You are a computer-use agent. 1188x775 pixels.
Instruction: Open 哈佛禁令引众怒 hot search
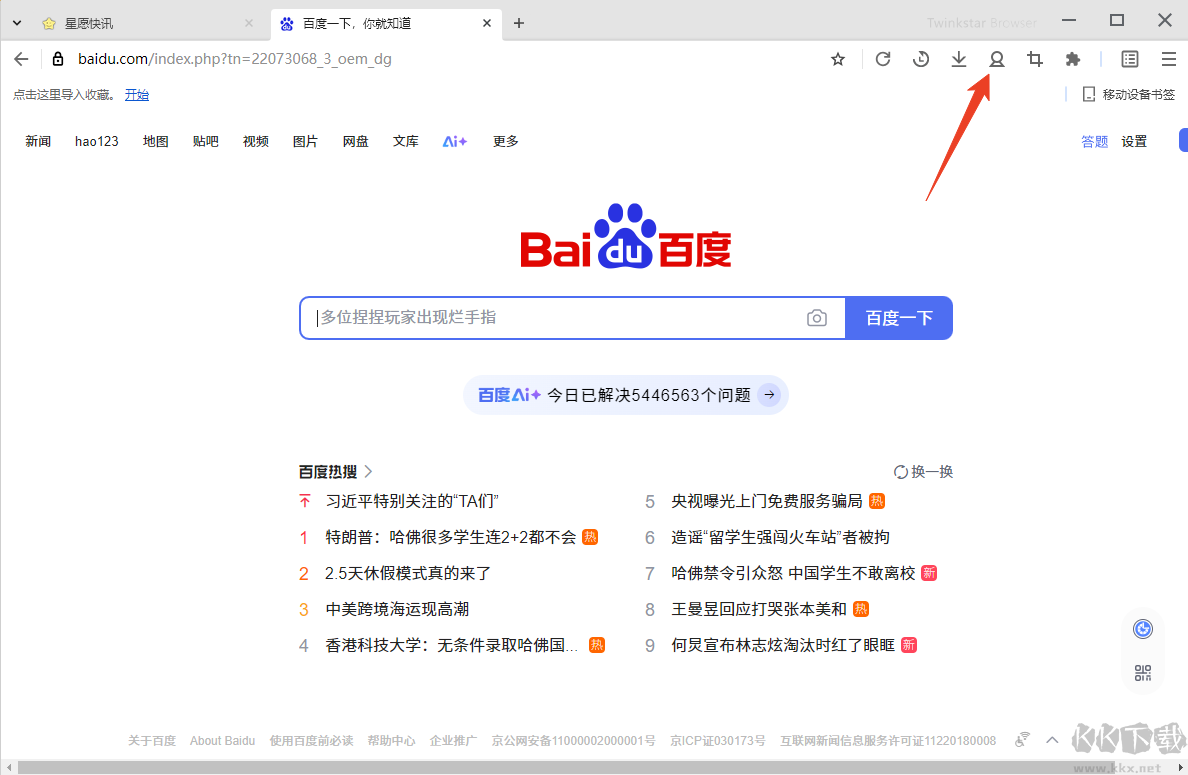click(x=793, y=573)
